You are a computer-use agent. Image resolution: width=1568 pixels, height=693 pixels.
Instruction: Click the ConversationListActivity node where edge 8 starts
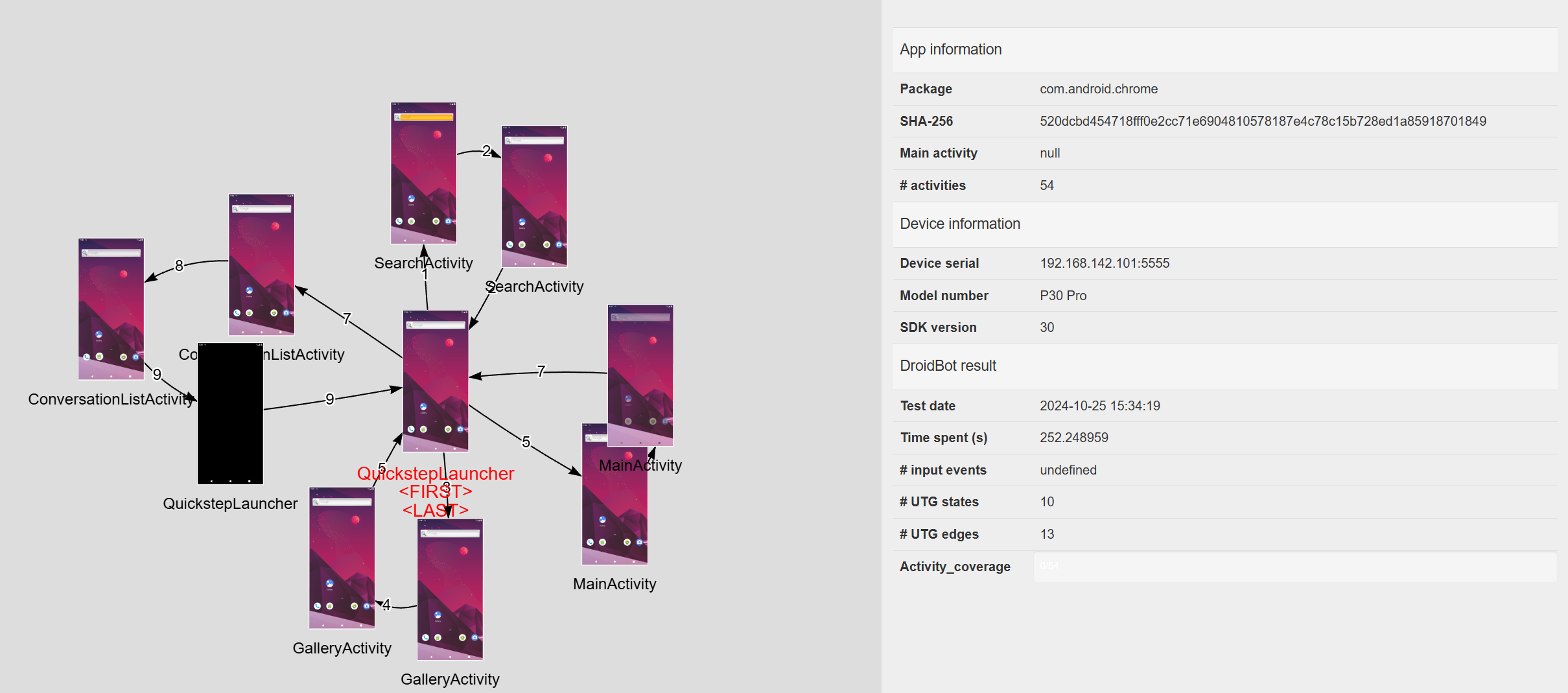pos(261,264)
